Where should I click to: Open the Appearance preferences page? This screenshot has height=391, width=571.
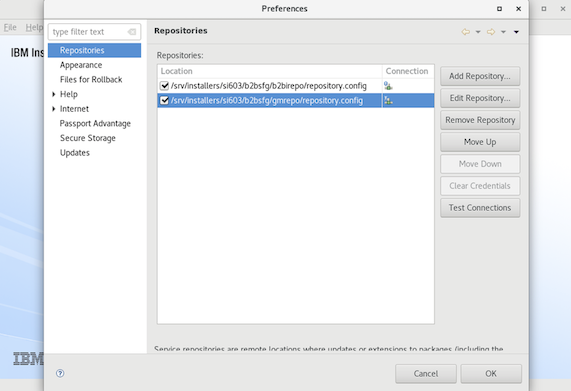(81, 65)
